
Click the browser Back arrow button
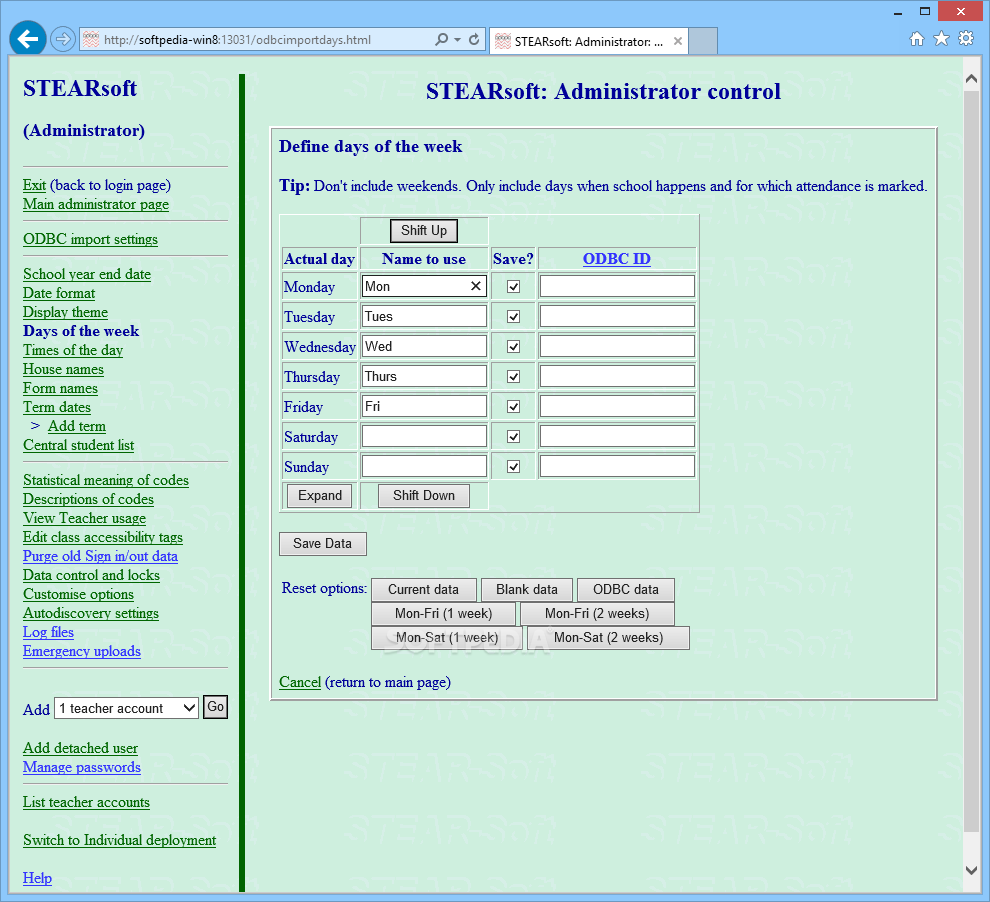click(x=28, y=39)
